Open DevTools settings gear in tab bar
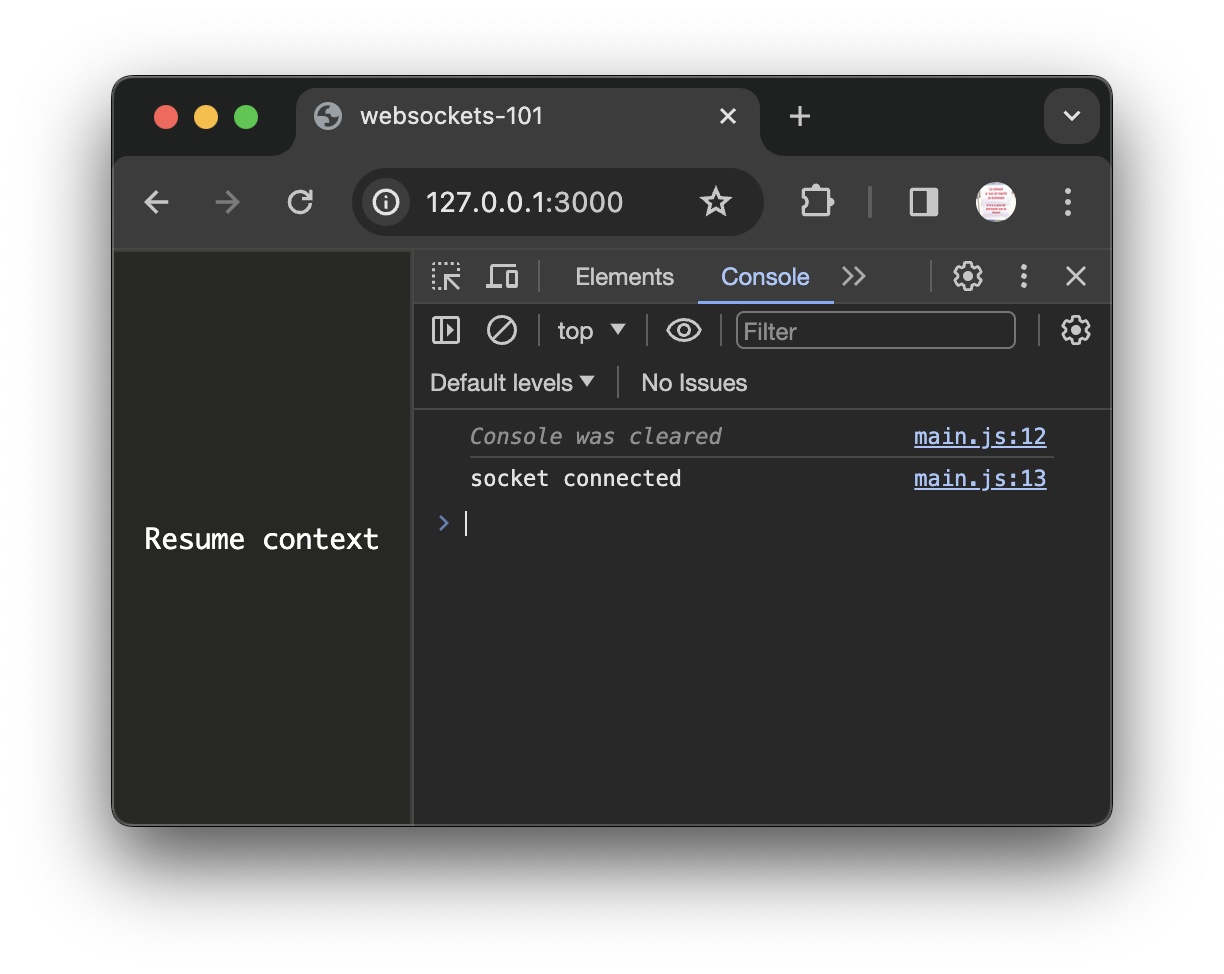 coord(967,276)
